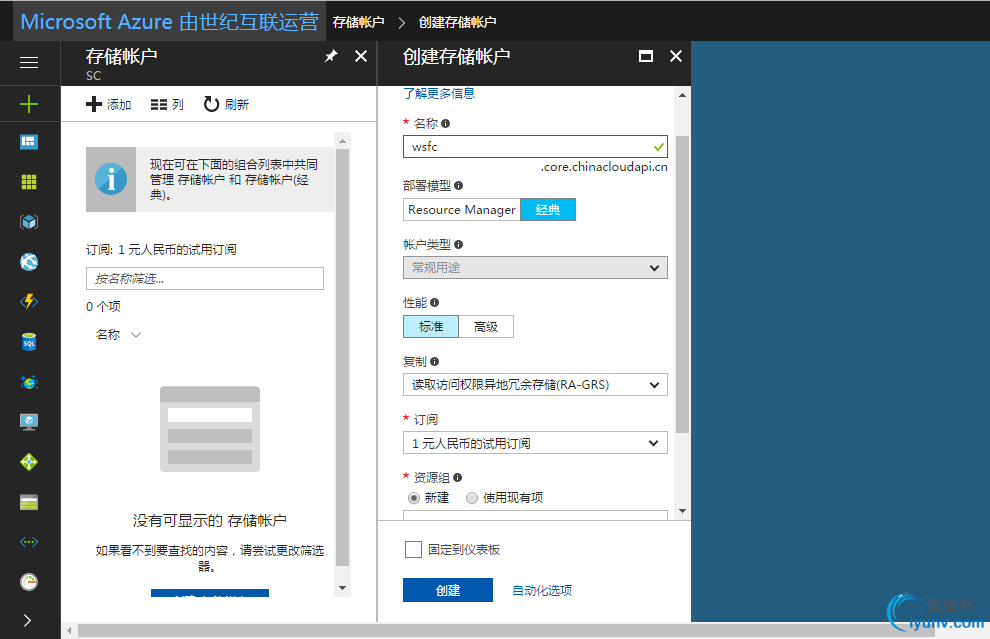Image resolution: width=990 pixels, height=639 pixels.
Task: Click the 刷新 refresh toolbar button
Action: click(226, 104)
